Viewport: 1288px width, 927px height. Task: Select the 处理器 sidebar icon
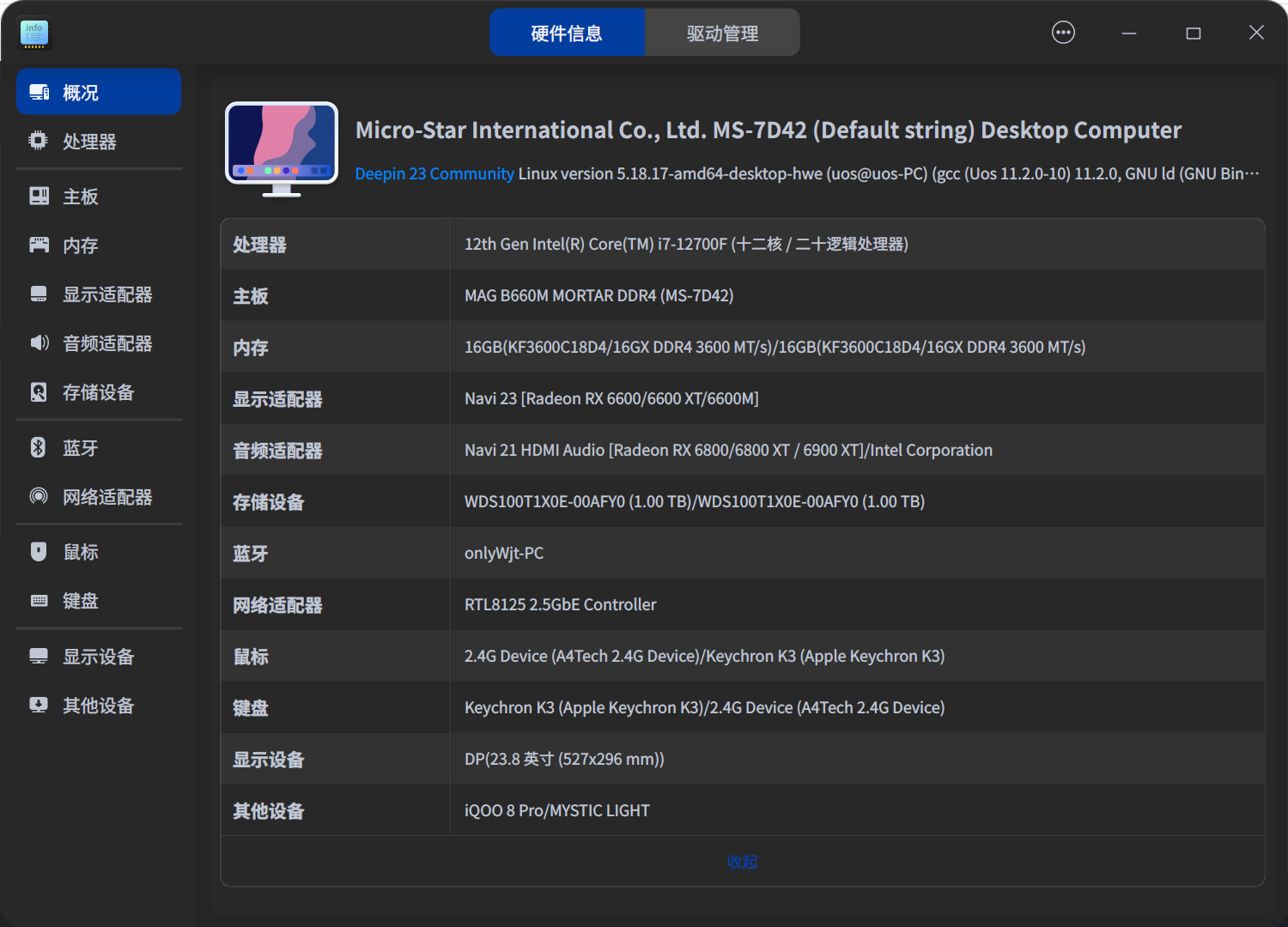click(x=39, y=141)
